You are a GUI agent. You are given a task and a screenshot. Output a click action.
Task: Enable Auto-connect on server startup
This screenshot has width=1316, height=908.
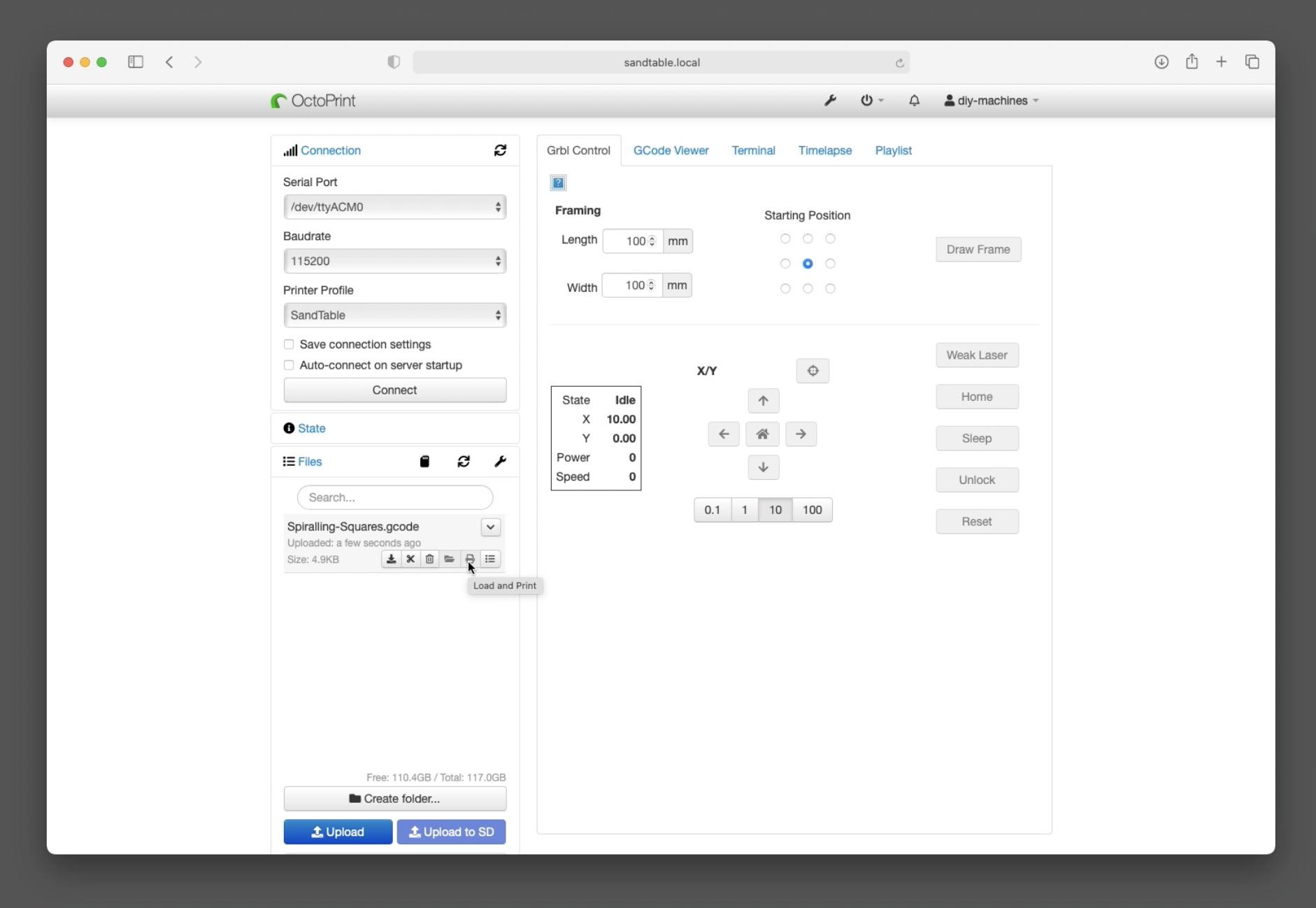288,365
